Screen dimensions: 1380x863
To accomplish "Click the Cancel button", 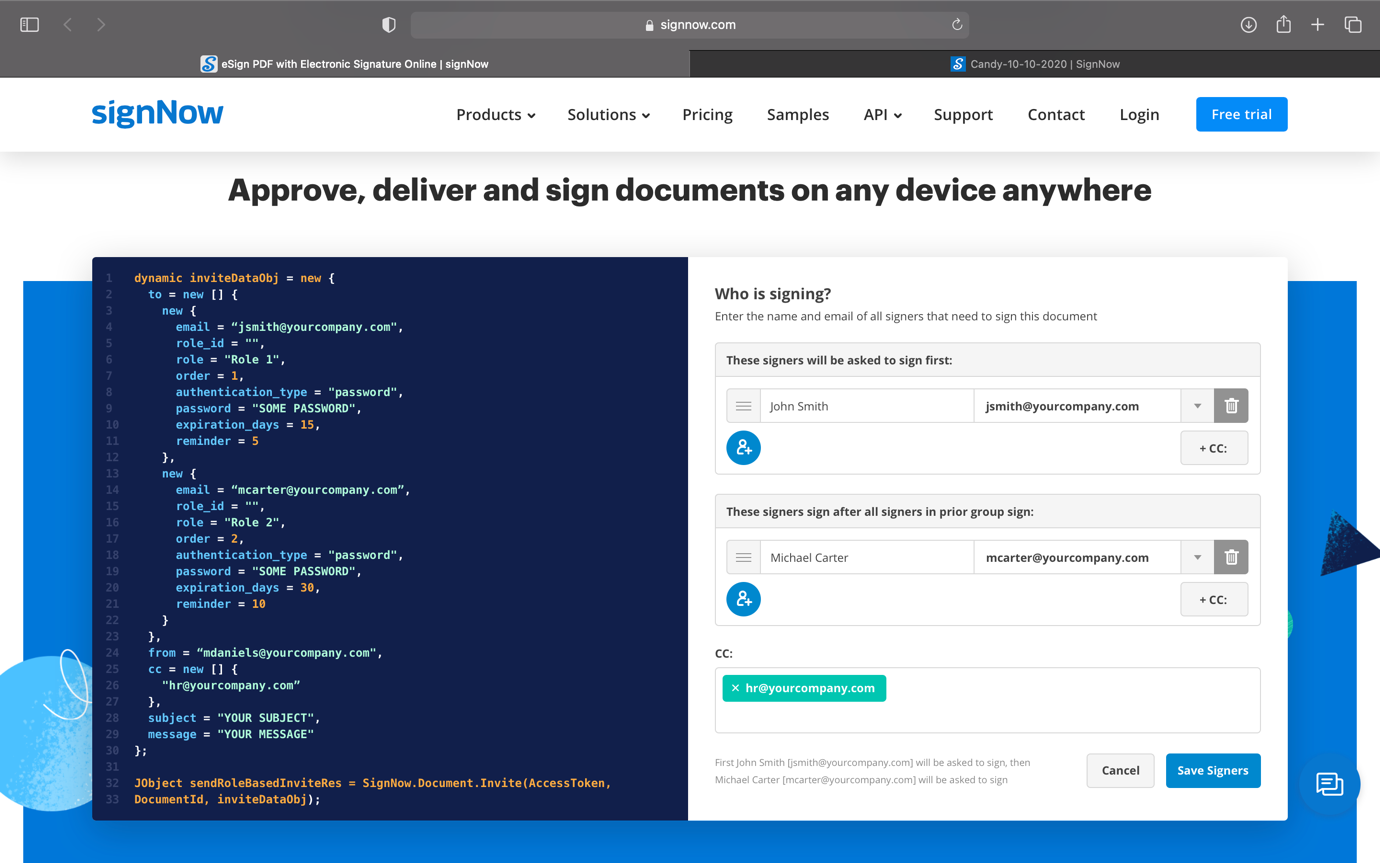I will coord(1120,770).
